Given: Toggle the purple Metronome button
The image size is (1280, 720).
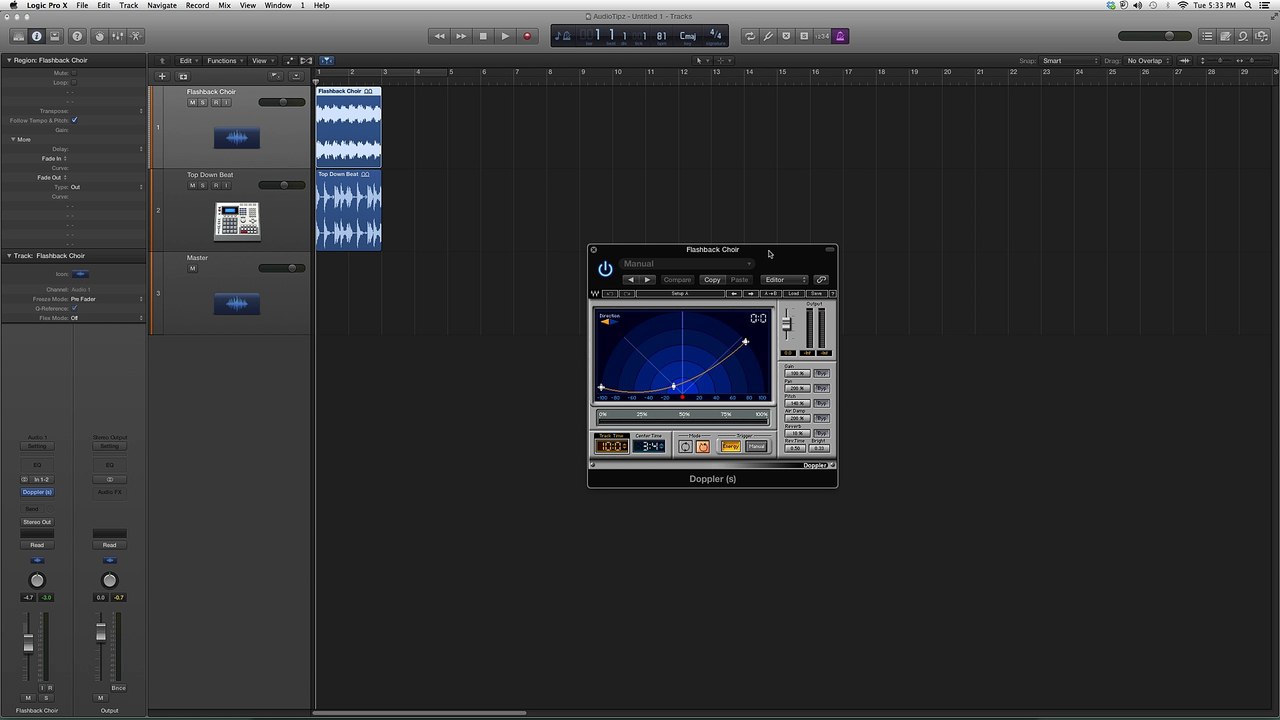Looking at the screenshot, I should point(840,36).
